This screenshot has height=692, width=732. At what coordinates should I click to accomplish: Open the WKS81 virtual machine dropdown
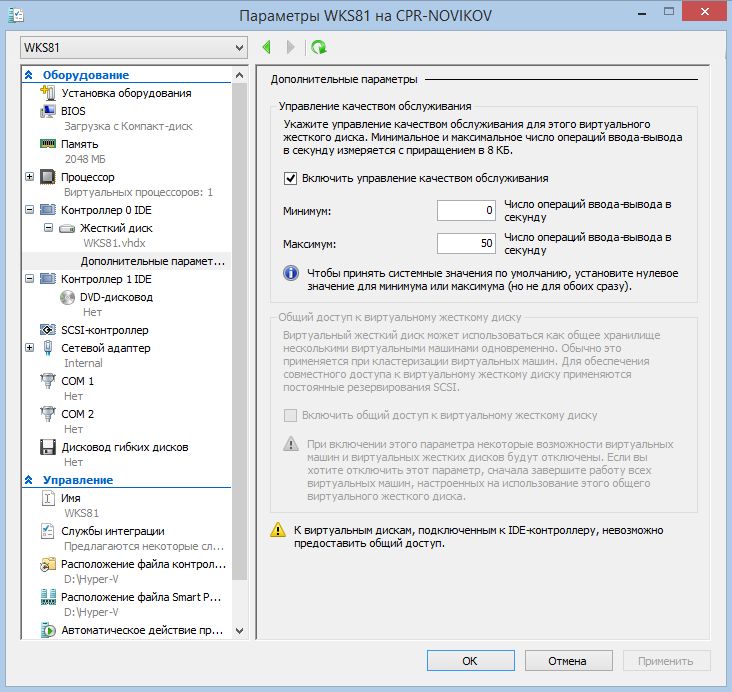(x=133, y=47)
